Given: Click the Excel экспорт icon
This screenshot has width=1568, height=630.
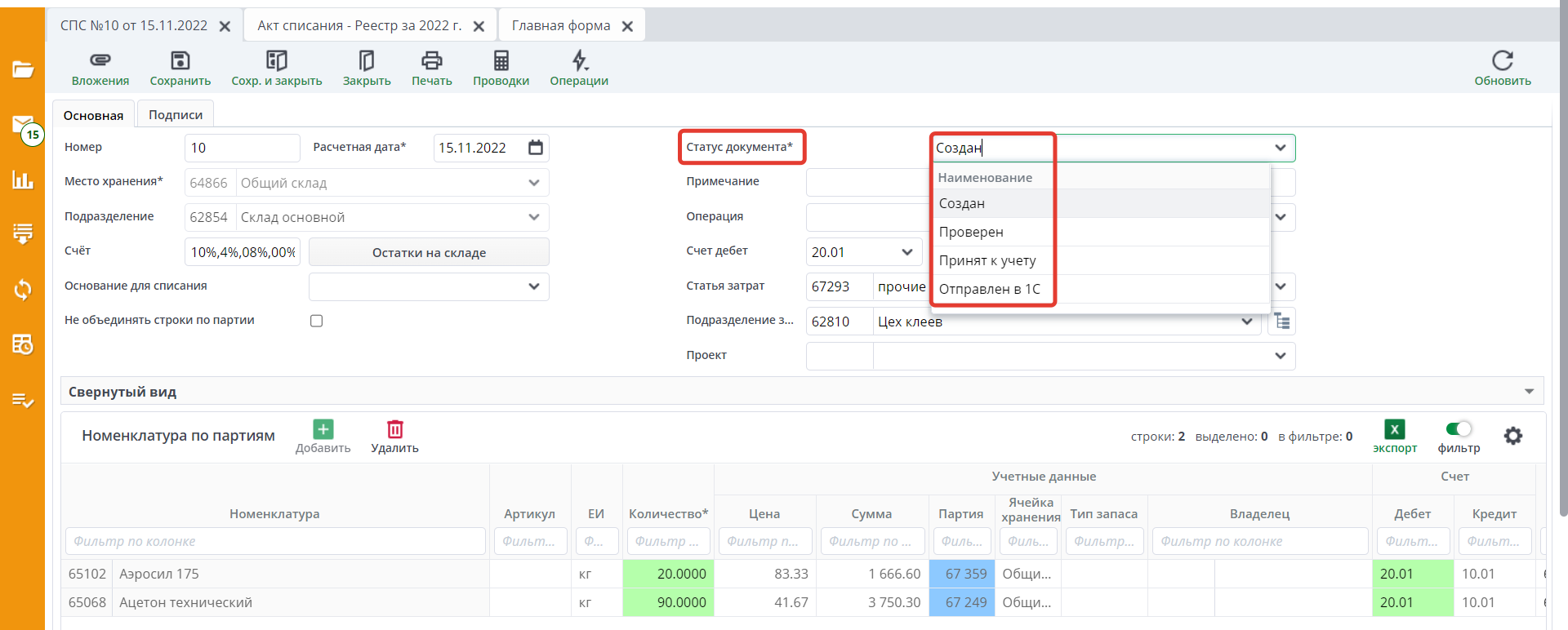Looking at the screenshot, I should 1394,429.
